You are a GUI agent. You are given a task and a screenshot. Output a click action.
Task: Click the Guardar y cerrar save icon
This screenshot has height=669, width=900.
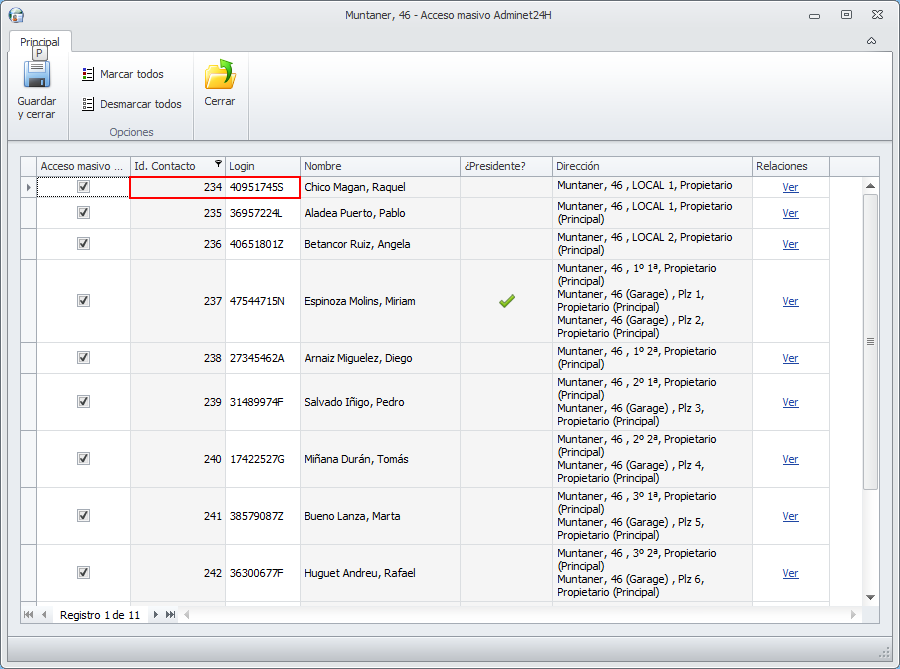(37, 75)
